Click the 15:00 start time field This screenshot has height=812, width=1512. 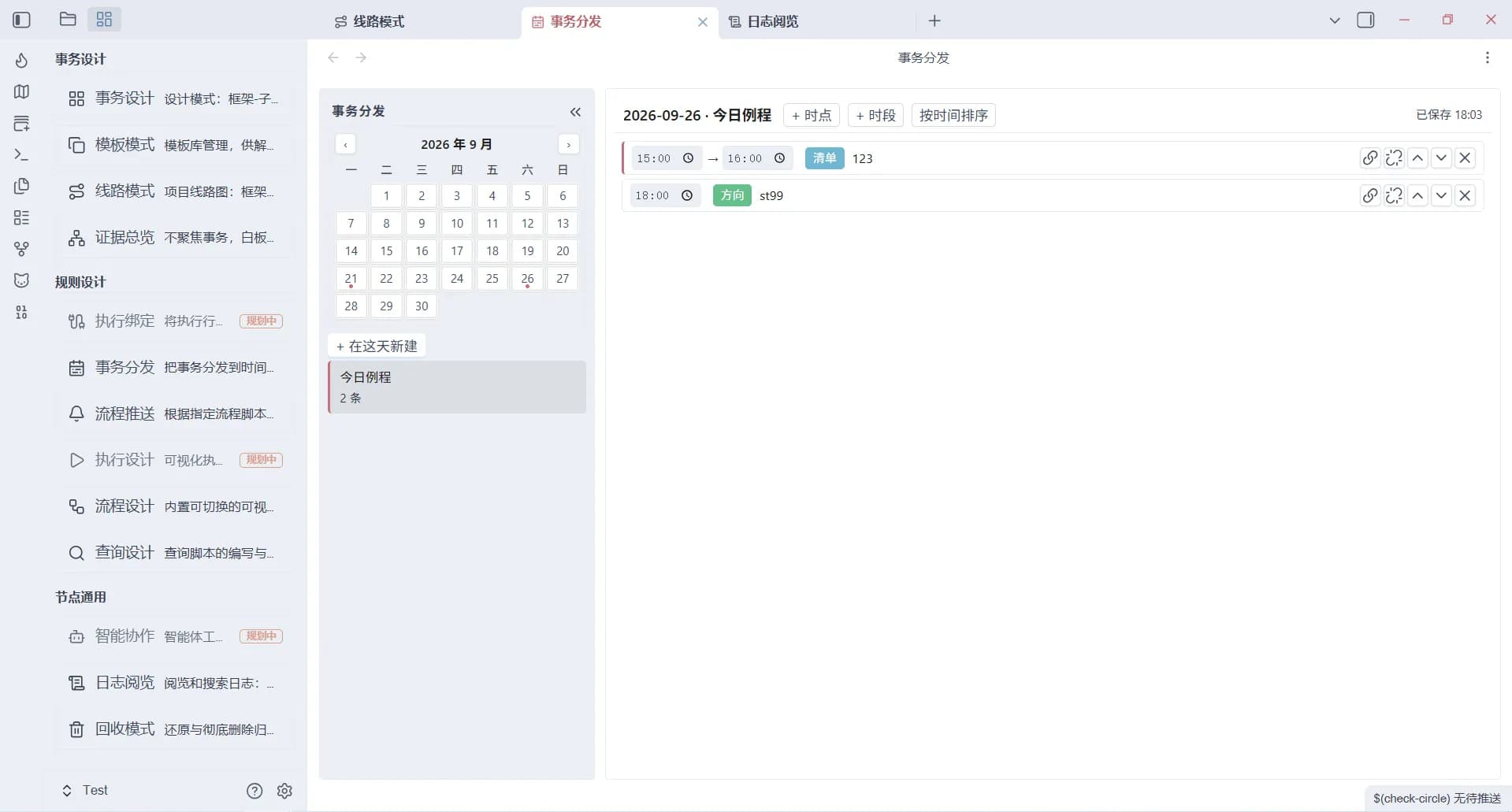click(x=666, y=158)
